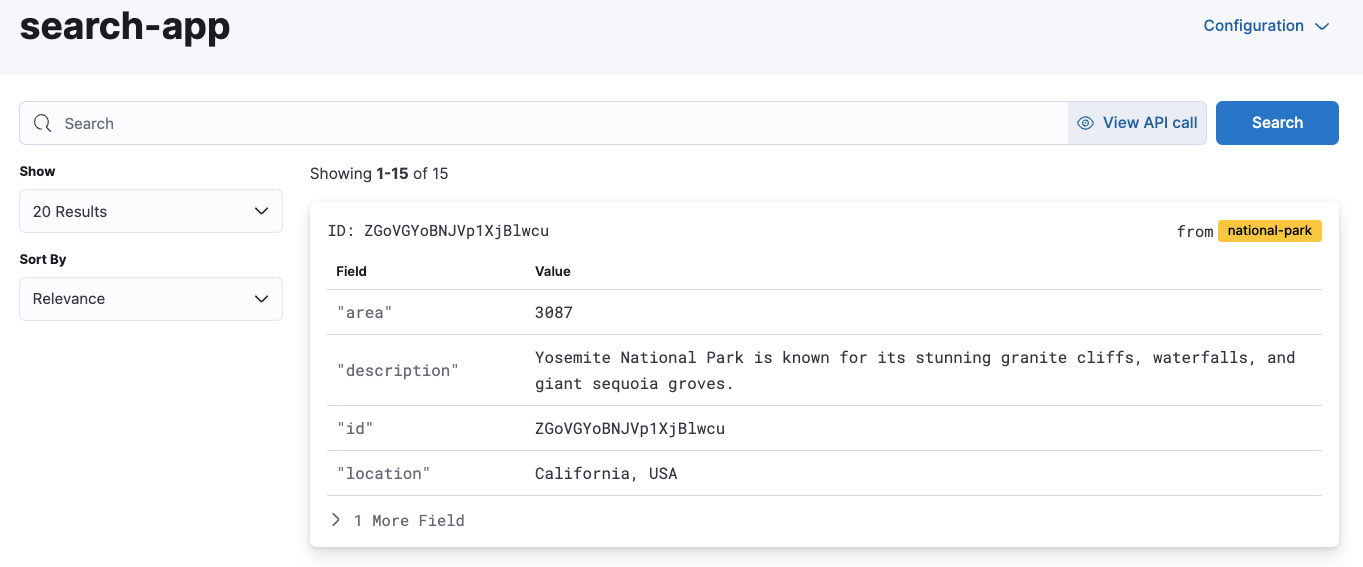Click the magnifying glass search icon

tap(42, 123)
